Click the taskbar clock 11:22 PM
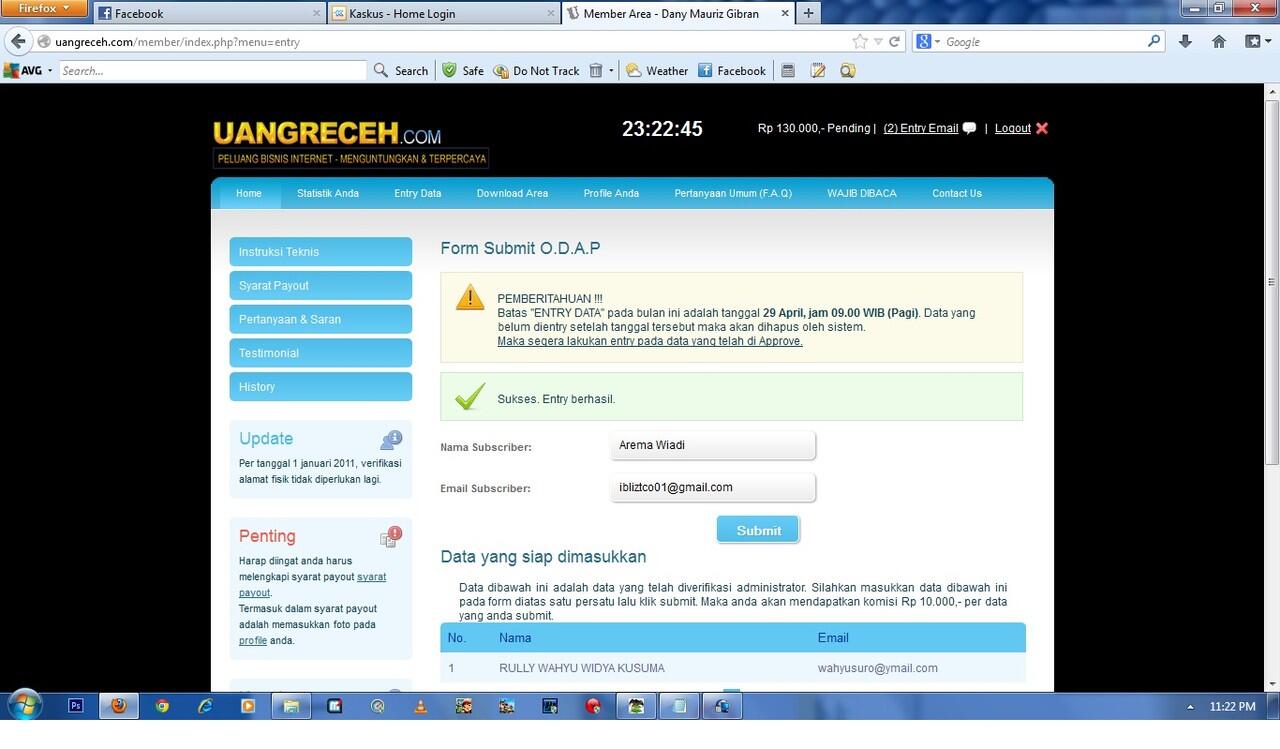 (1232, 706)
